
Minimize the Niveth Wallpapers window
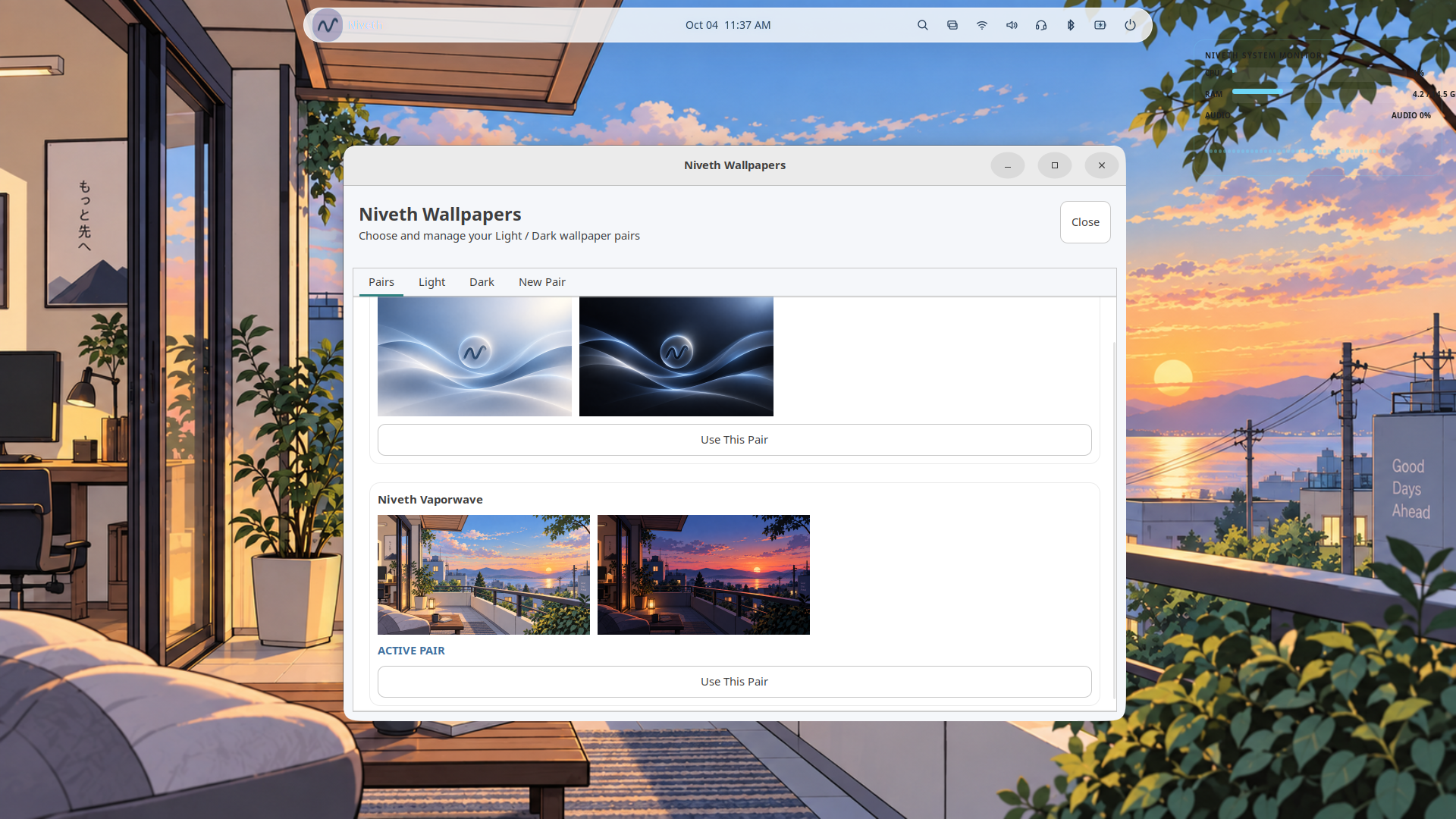coord(1008,165)
